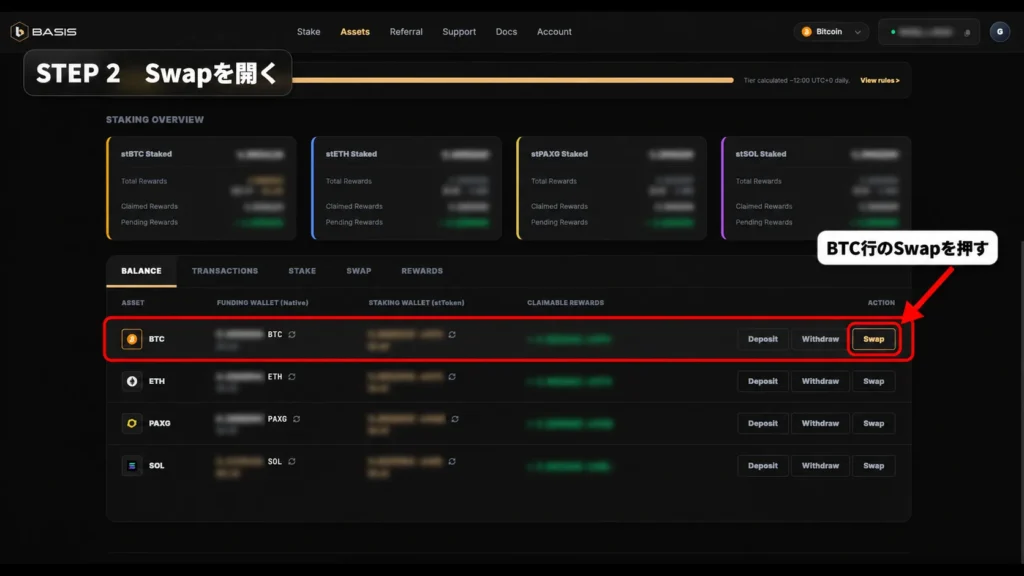This screenshot has height=576, width=1024.
Task: Click the STAKING WALLET (stToken) column header
Action: tap(416, 302)
